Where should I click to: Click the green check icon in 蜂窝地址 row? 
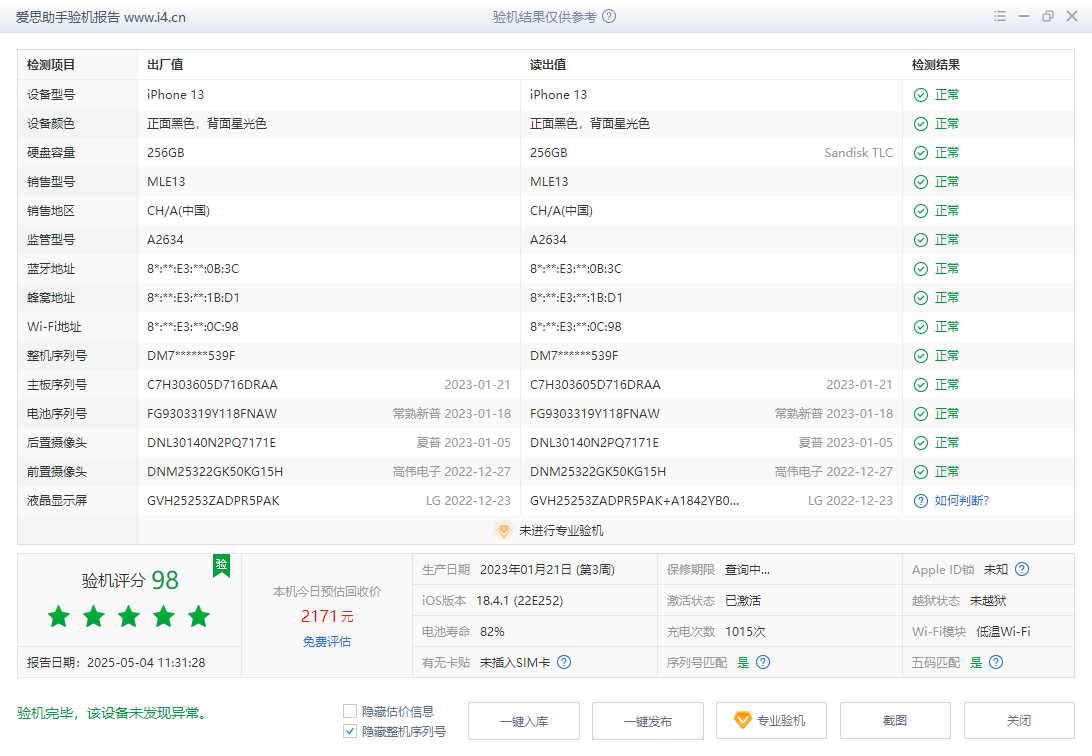pyautogui.click(x=921, y=298)
